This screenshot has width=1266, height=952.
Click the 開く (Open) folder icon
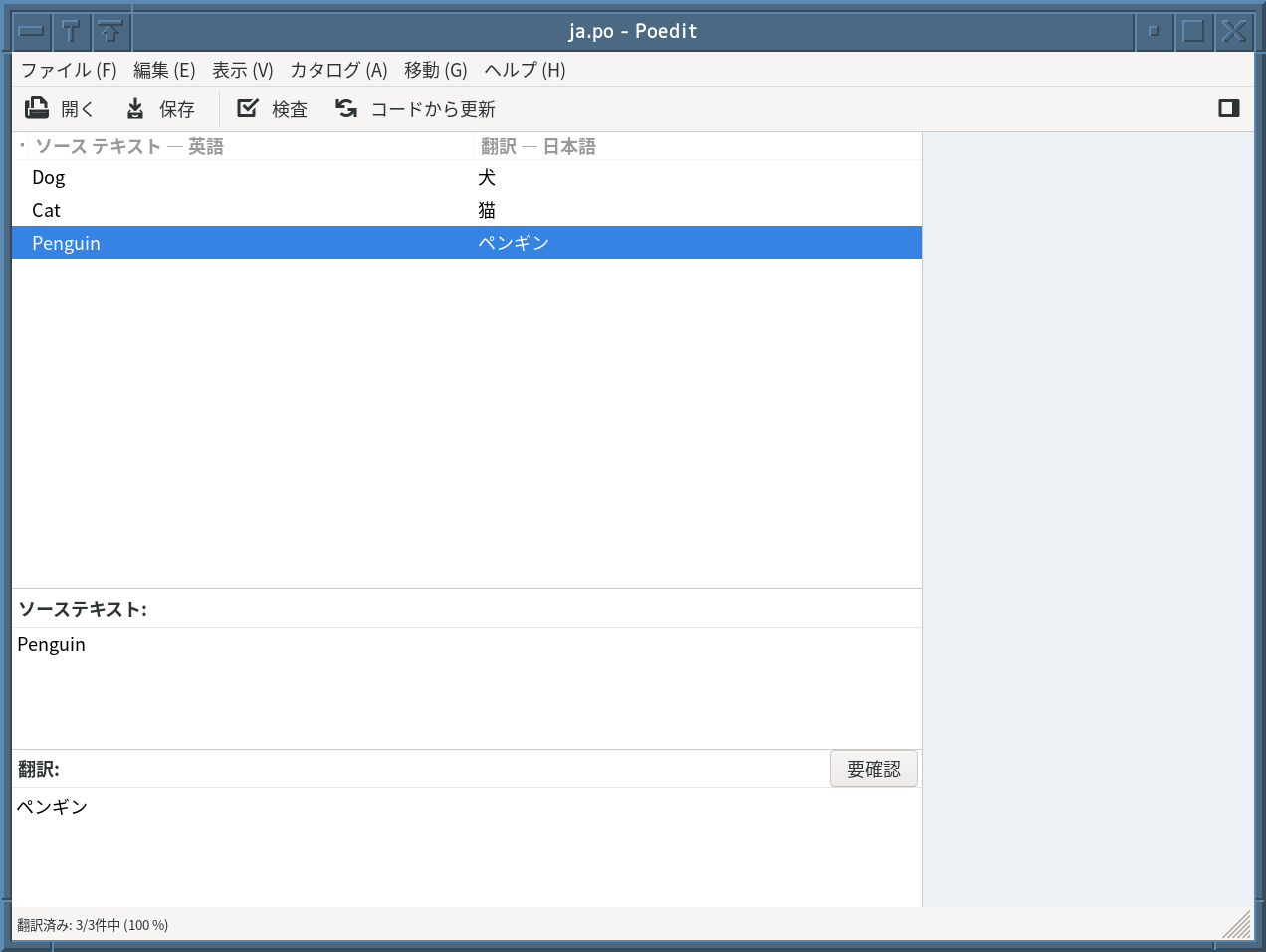point(37,108)
